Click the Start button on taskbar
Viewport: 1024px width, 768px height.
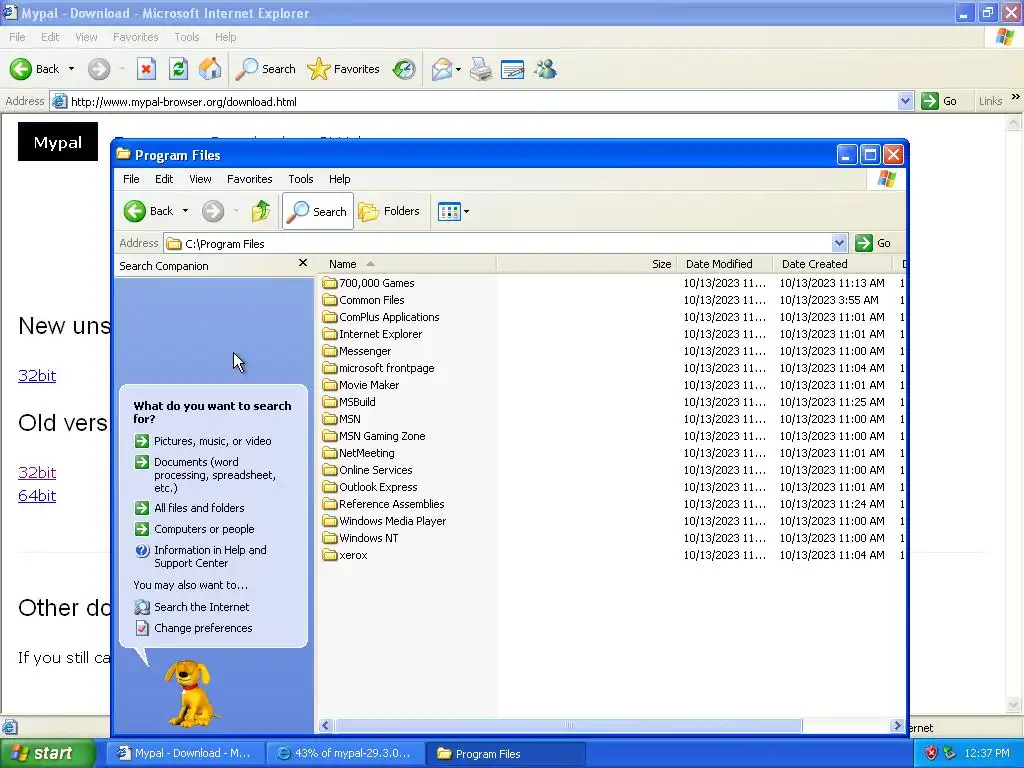tap(46, 753)
